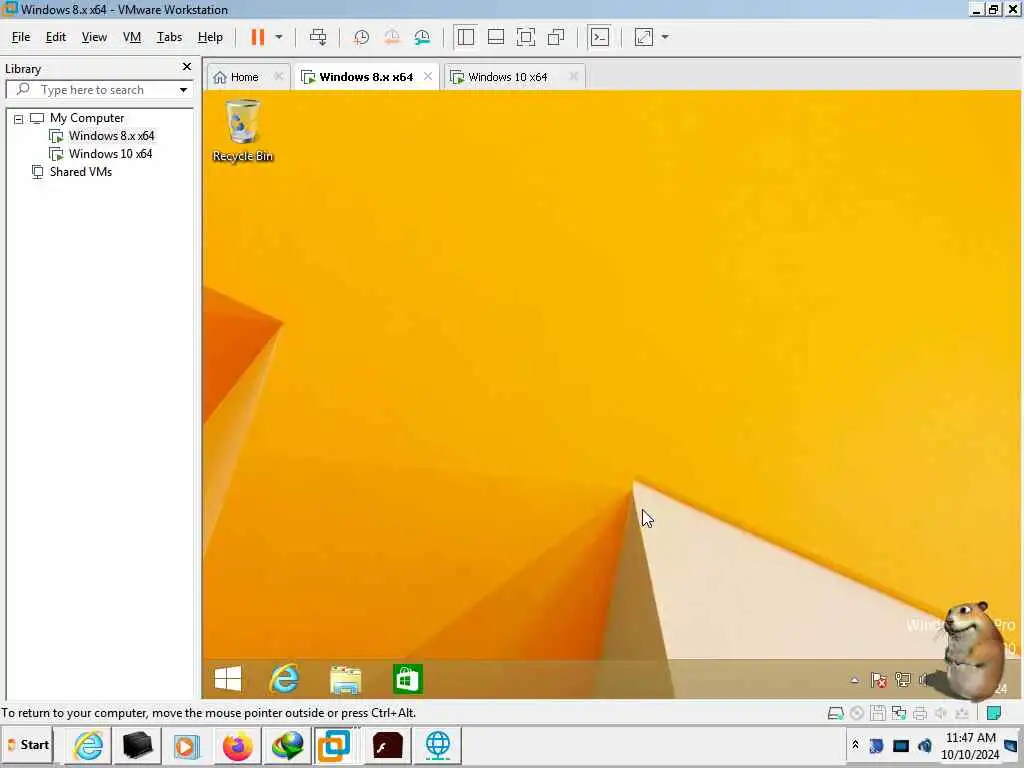The height and width of the screenshot is (768, 1024).
Task: Click the sound card status icon
Action: [941, 713]
